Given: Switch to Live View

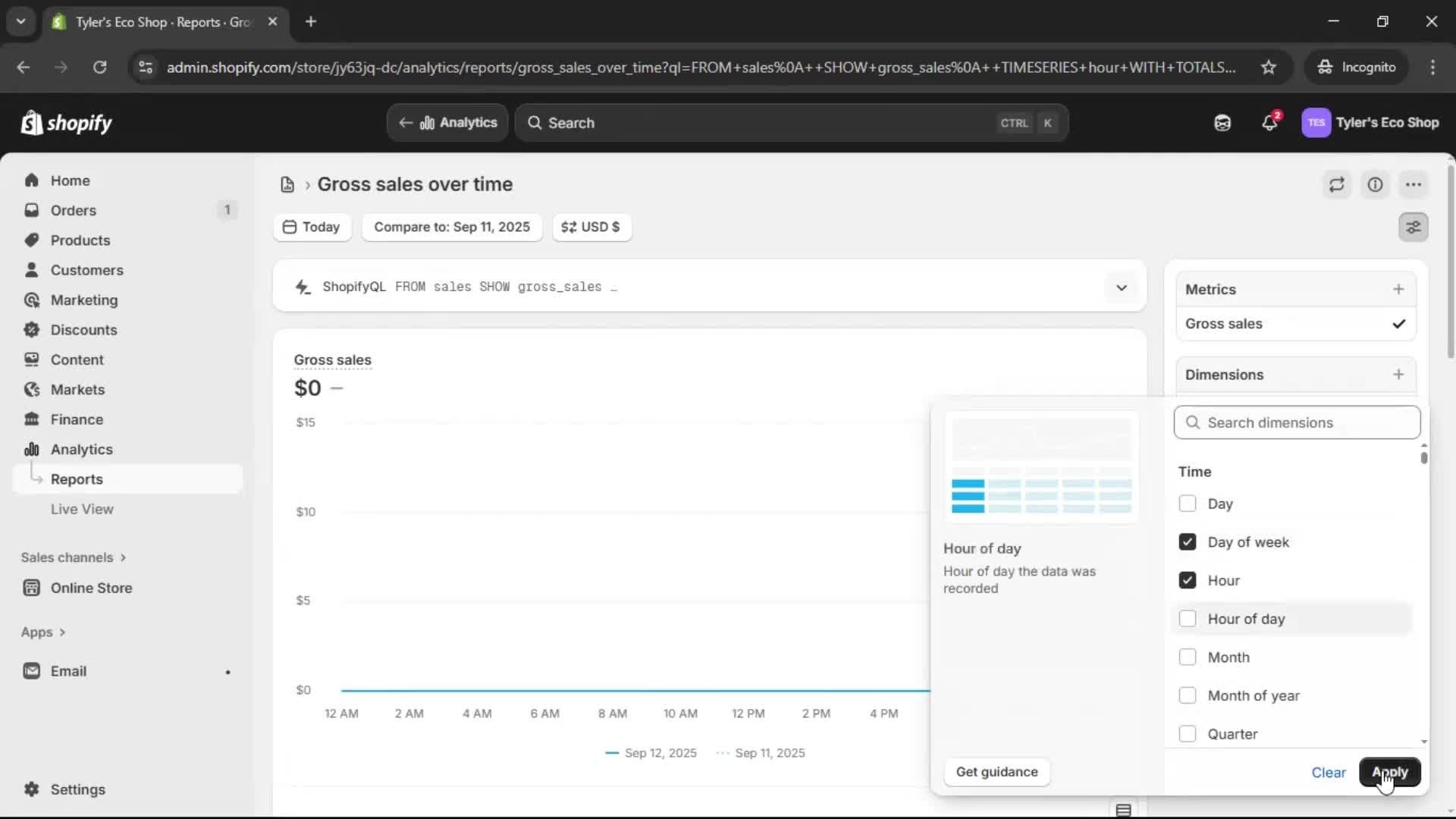Looking at the screenshot, I should tap(82, 509).
